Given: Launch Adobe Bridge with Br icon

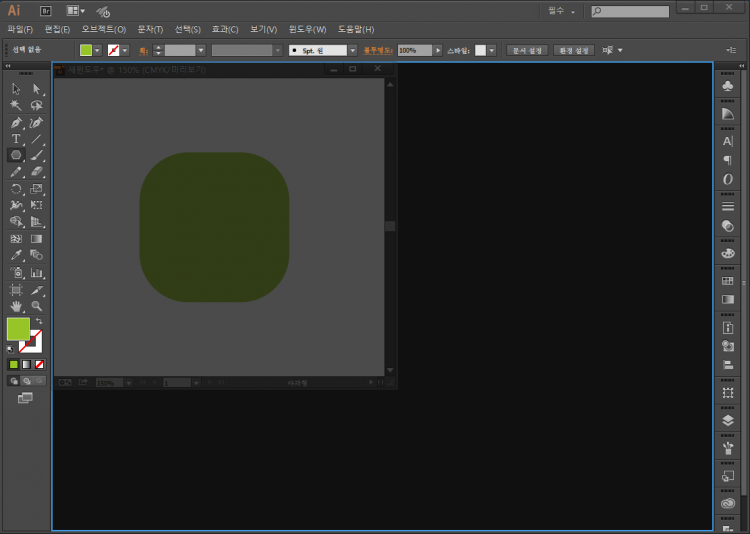Looking at the screenshot, I should [x=45, y=10].
